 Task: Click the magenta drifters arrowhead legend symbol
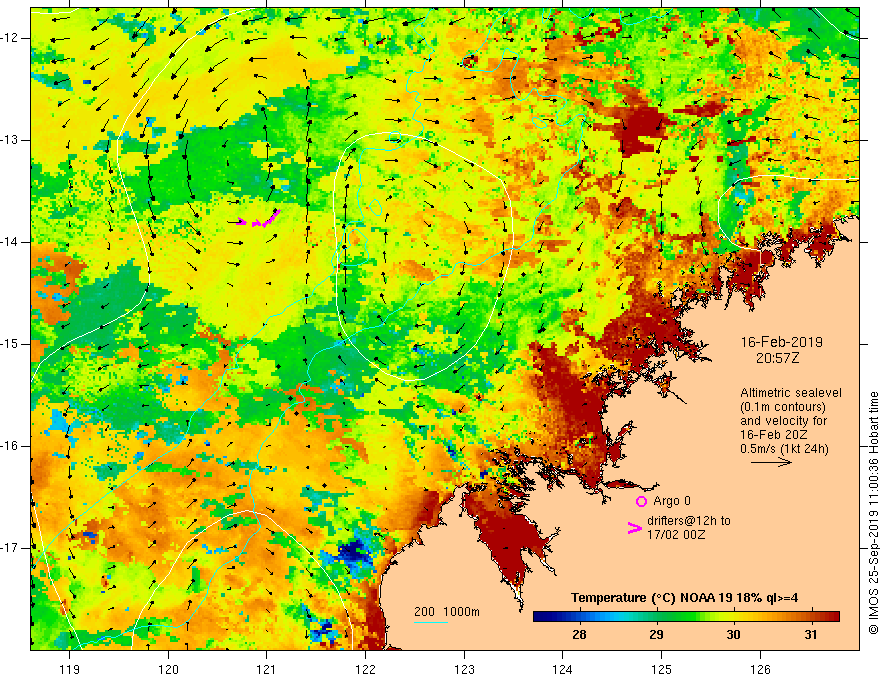tap(635, 528)
